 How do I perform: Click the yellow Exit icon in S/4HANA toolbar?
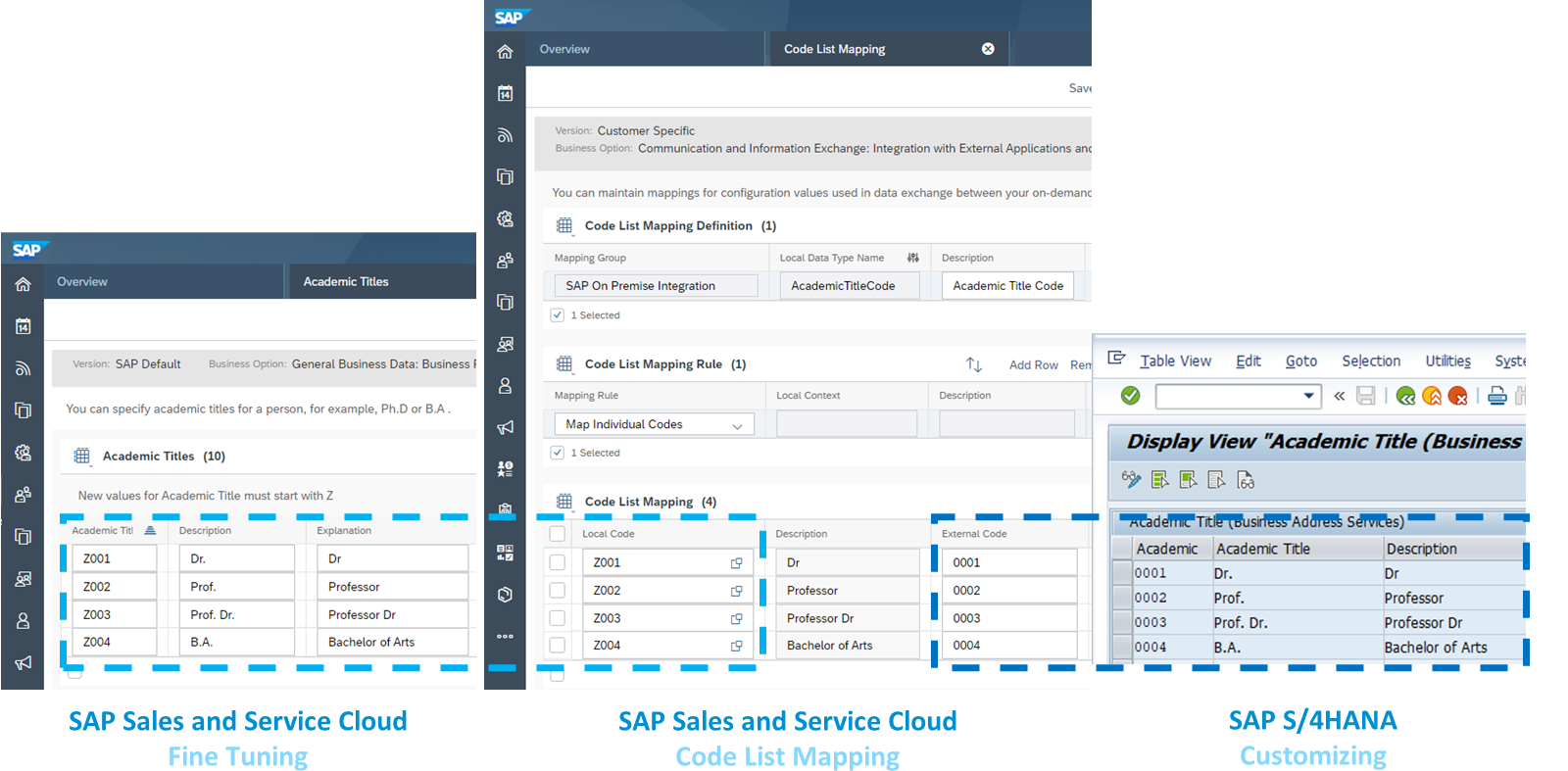tap(1432, 396)
